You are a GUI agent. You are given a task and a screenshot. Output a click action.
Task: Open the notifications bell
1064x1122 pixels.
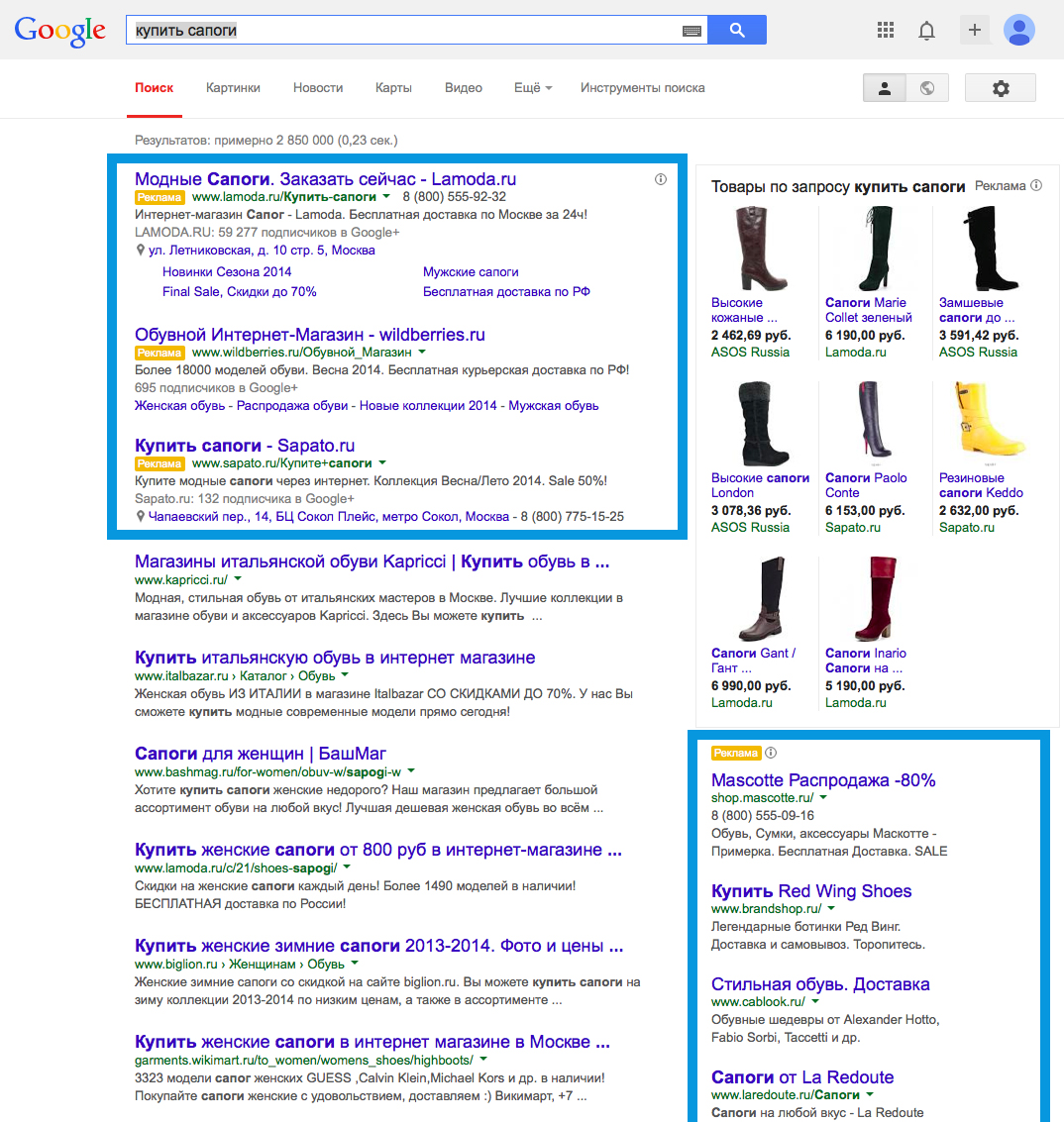pyautogui.click(x=926, y=31)
